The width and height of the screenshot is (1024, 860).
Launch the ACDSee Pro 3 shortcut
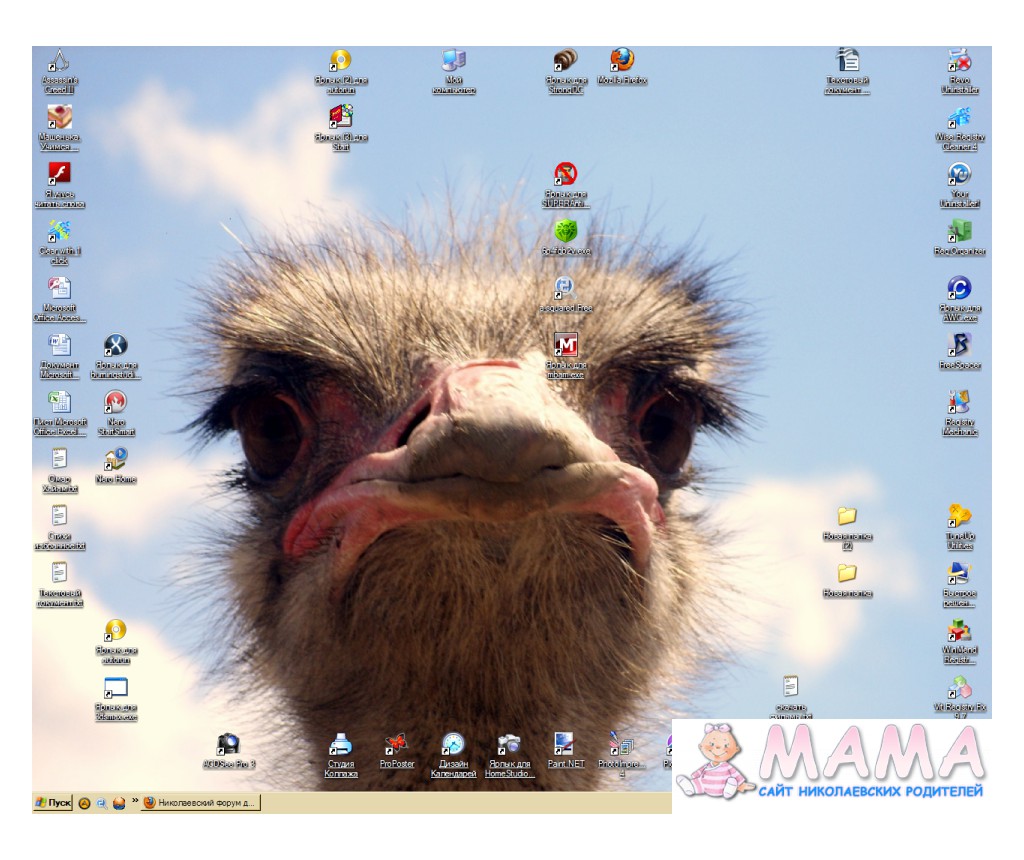coord(229,745)
